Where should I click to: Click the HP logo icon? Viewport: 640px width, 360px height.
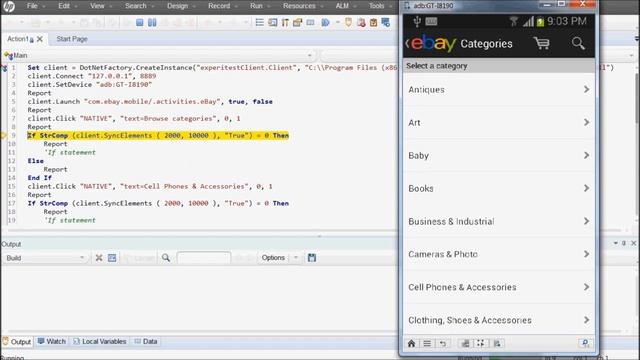coord(9,6)
